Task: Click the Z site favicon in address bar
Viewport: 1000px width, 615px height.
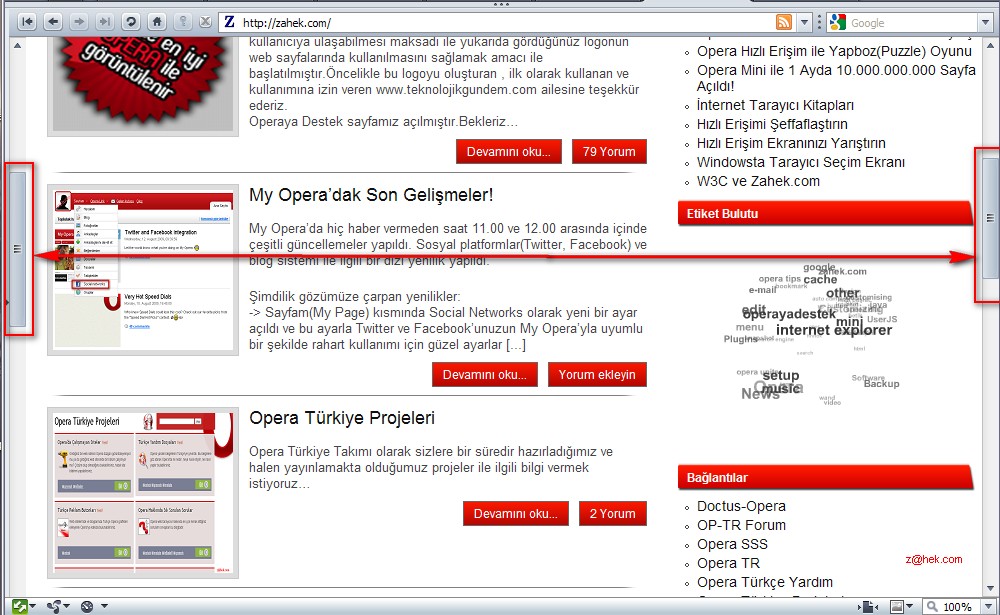Action: pos(230,22)
